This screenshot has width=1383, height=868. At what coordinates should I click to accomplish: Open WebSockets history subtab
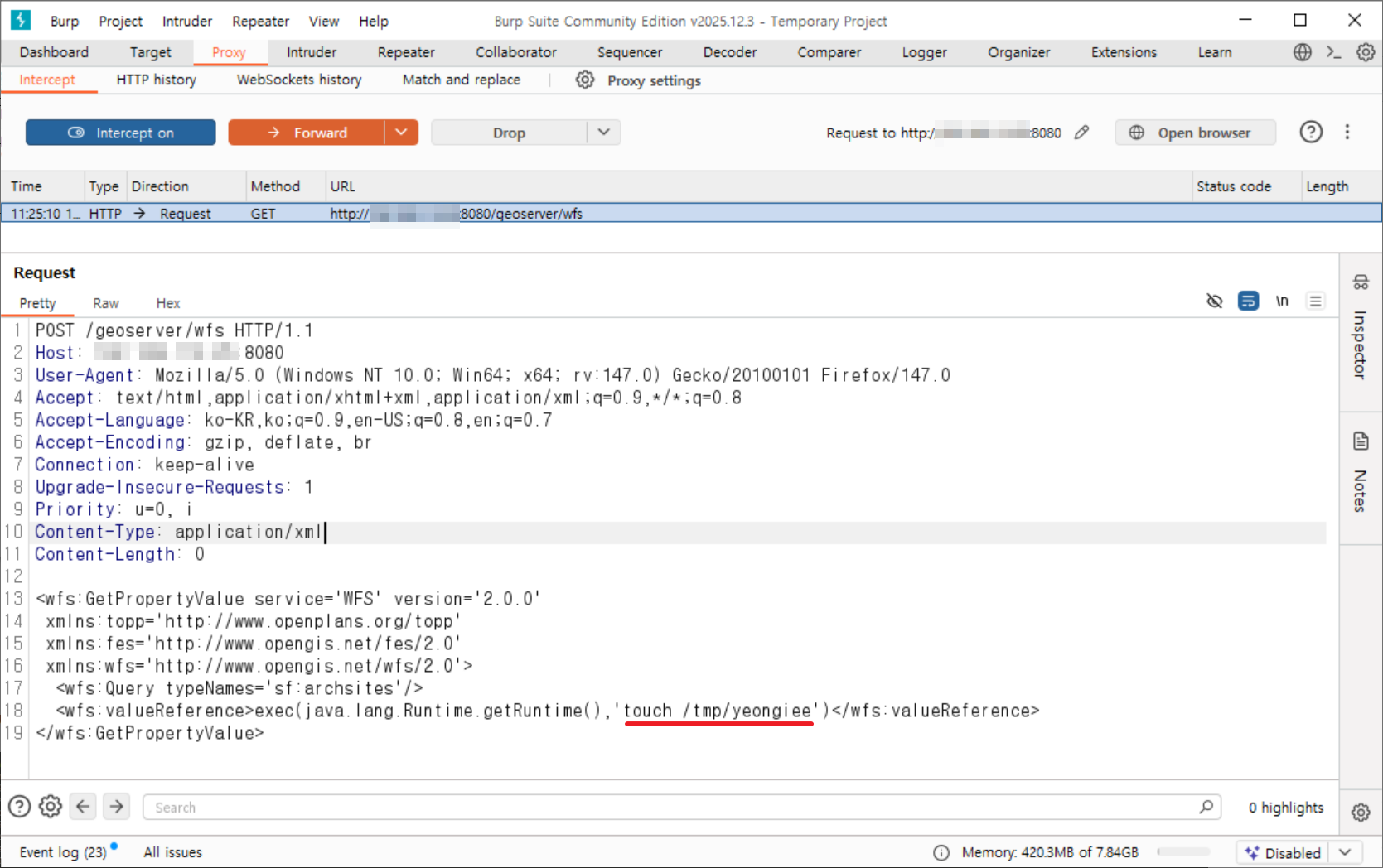click(299, 80)
